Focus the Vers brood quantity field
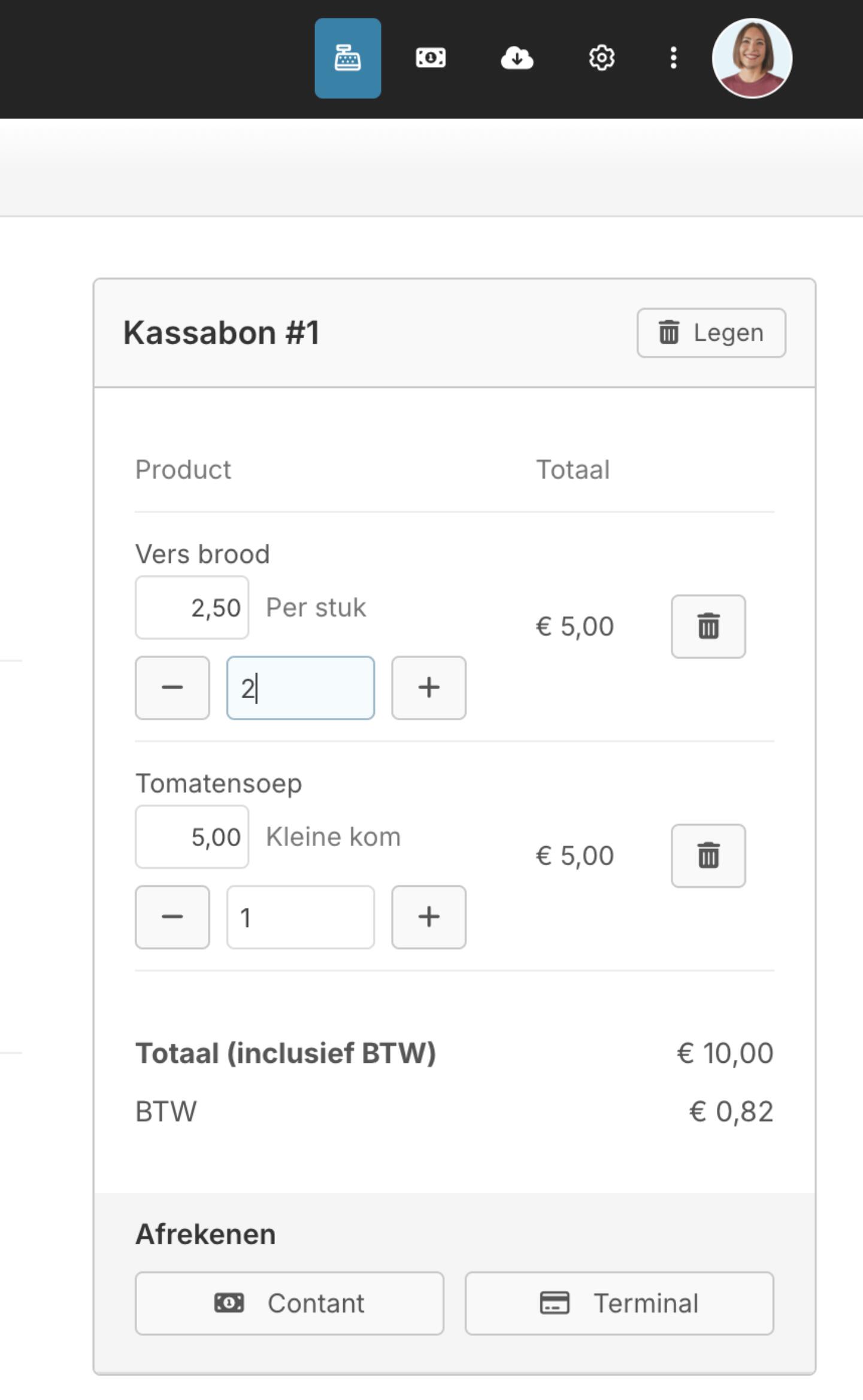 (x=301, y=687)
